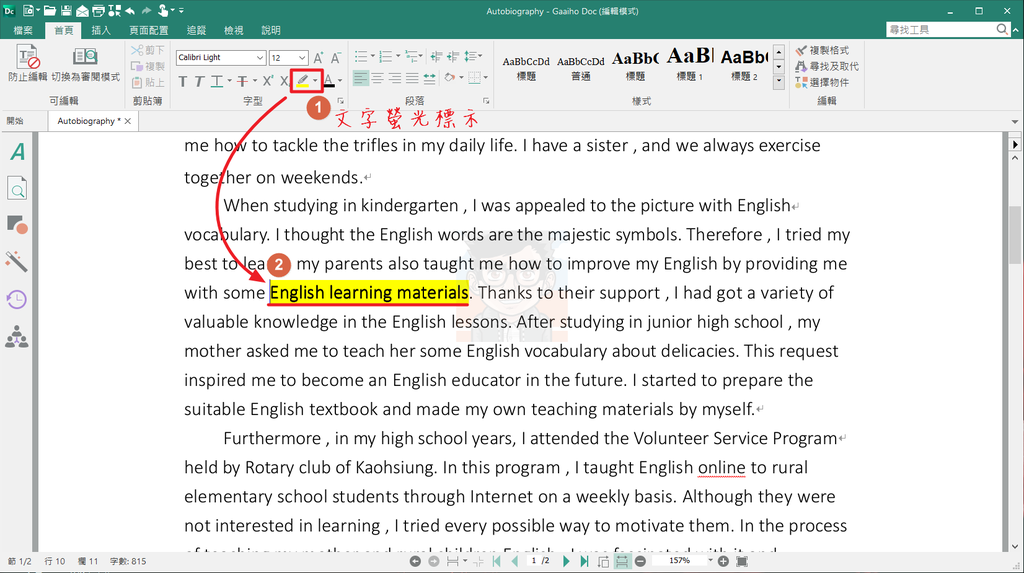
Task: Open the magic wand sidebar tool
Action: pyautogui.click(x=17, y=261)
